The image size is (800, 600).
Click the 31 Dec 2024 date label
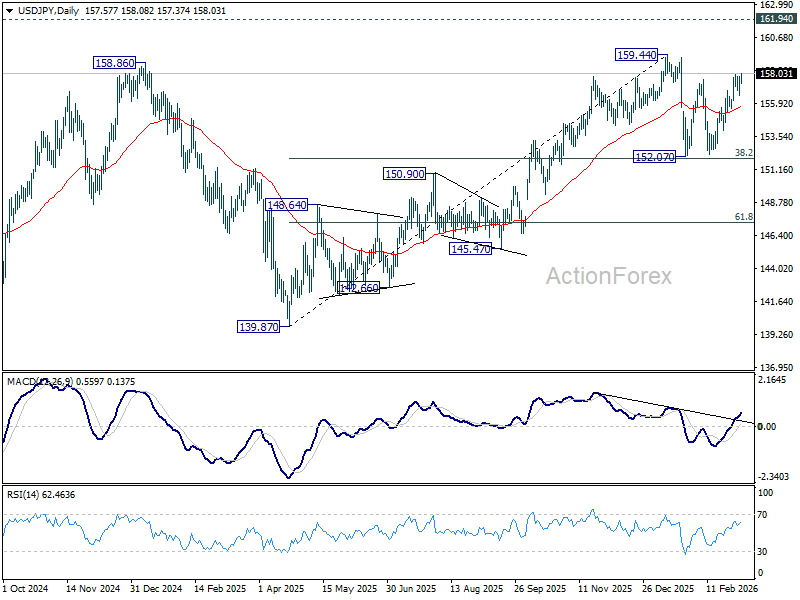point(156,588)
